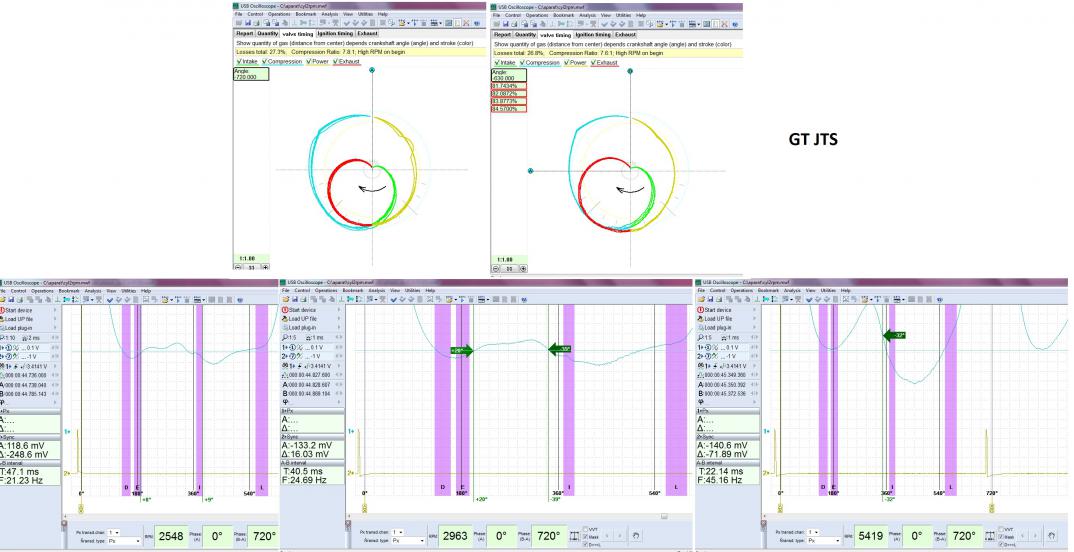Toggle Compression checkbox in 27.3% losses window

264,62
